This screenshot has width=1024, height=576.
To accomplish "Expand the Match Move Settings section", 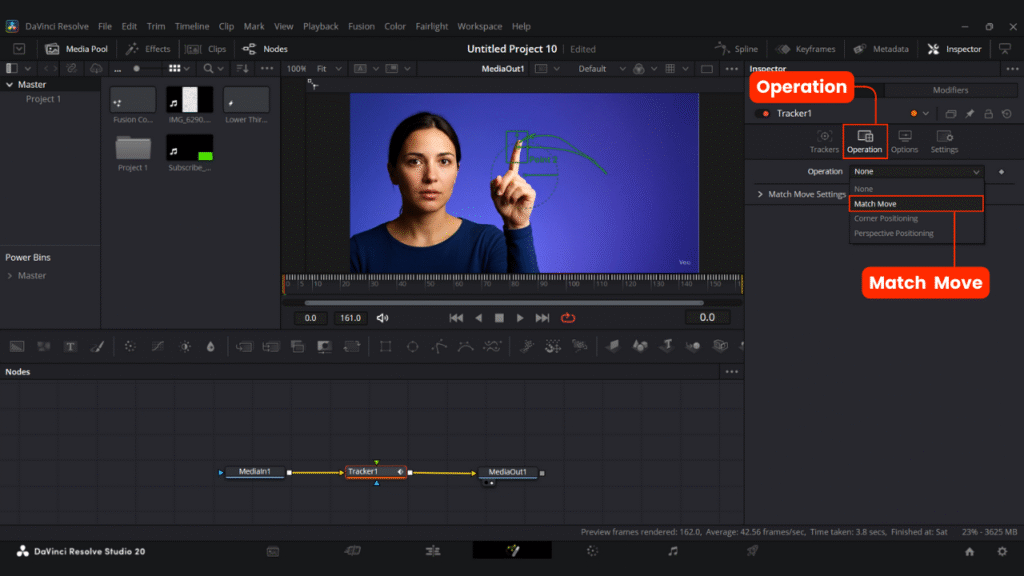I will (x=760, y=194).
